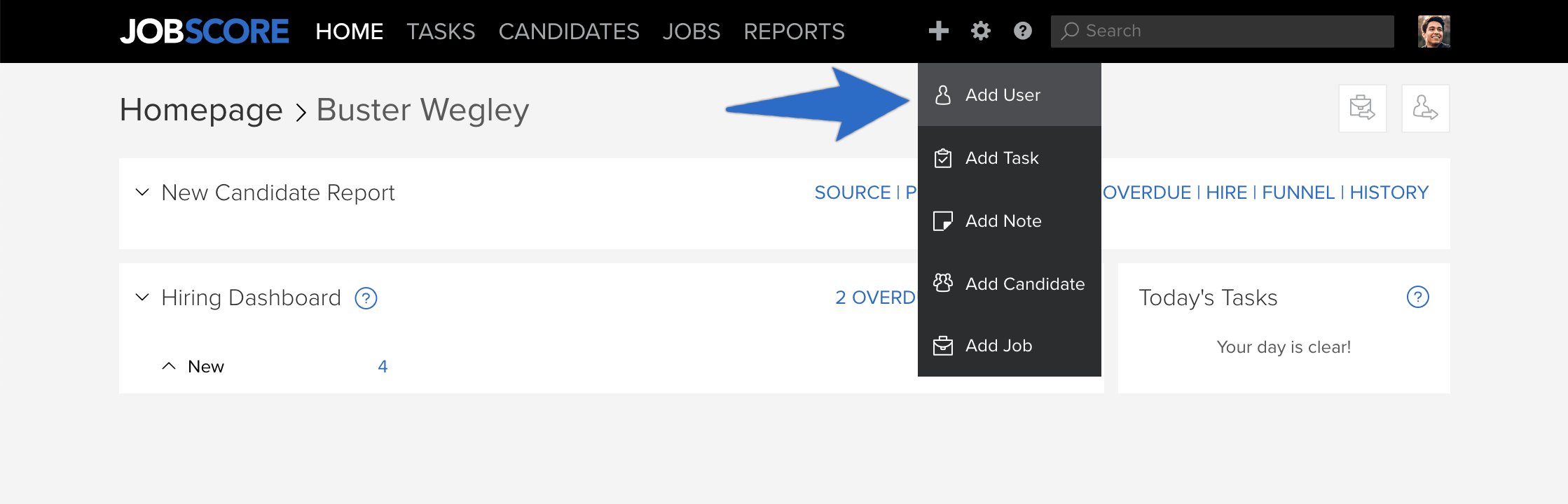This screenshot has height=504, width=1568.
Task: Go to the CANDIDATES tab
Action: click(569, 31)
